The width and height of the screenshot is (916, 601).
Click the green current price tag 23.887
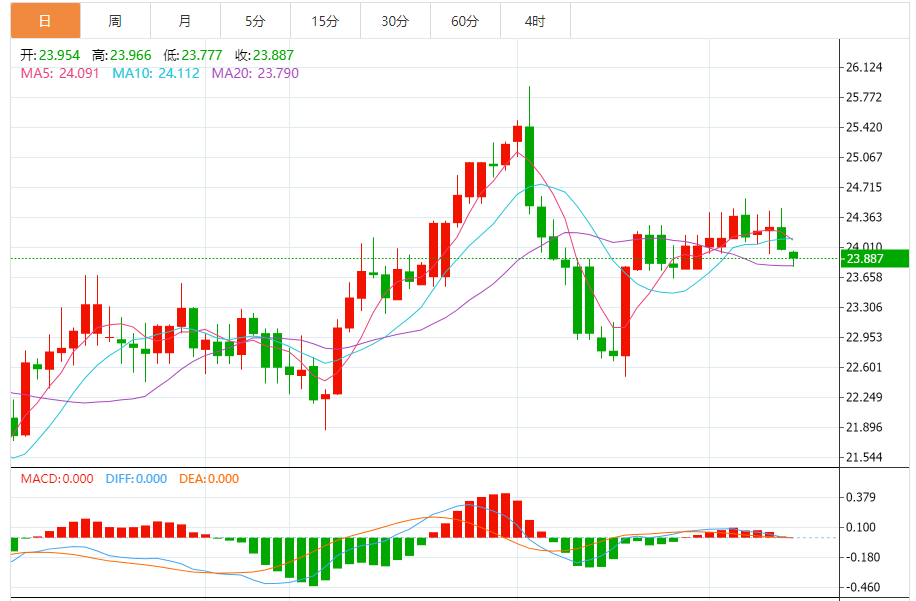(x=875, y=259)
